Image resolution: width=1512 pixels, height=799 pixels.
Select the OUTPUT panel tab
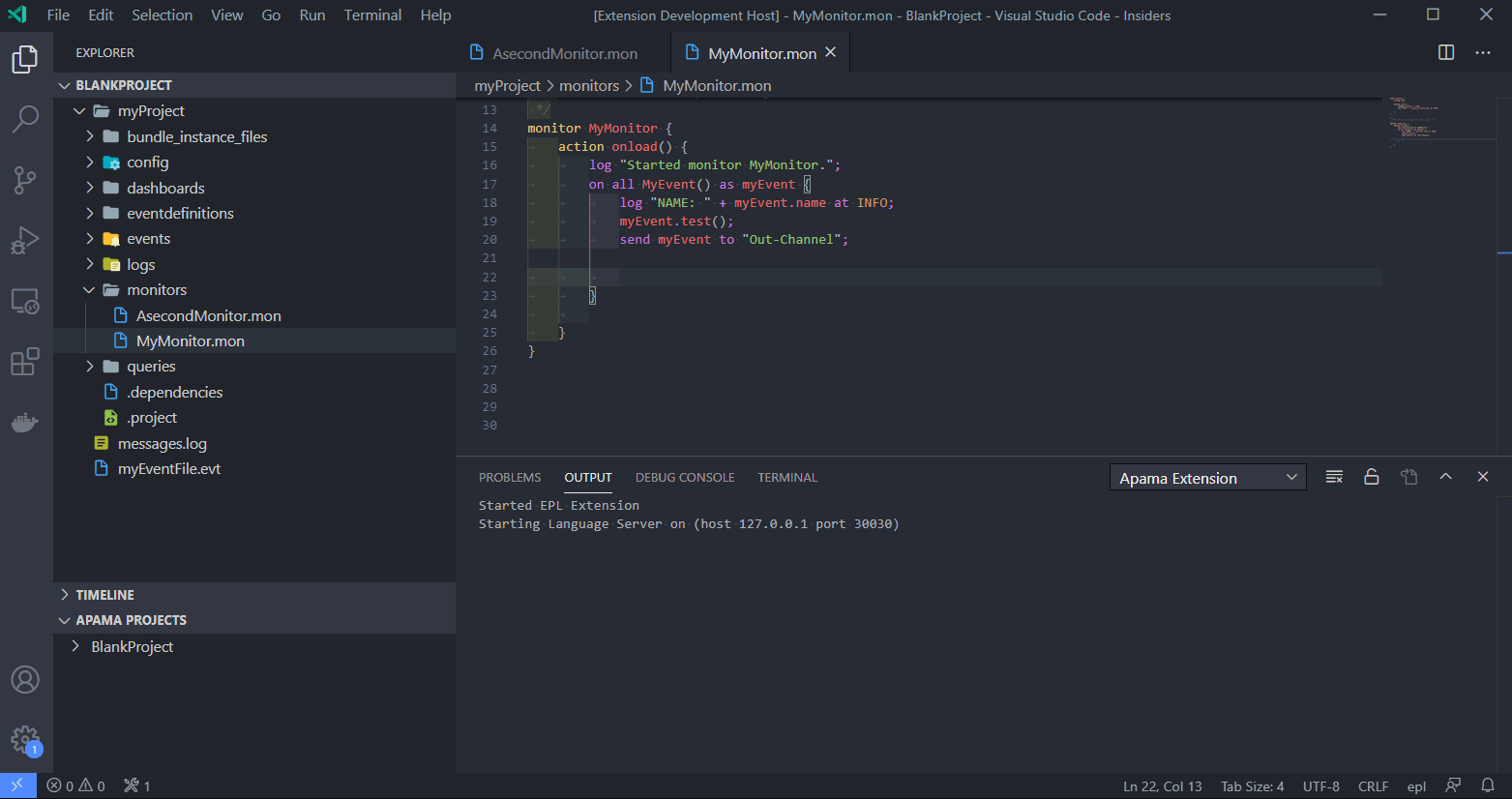[x=588, y=477]
